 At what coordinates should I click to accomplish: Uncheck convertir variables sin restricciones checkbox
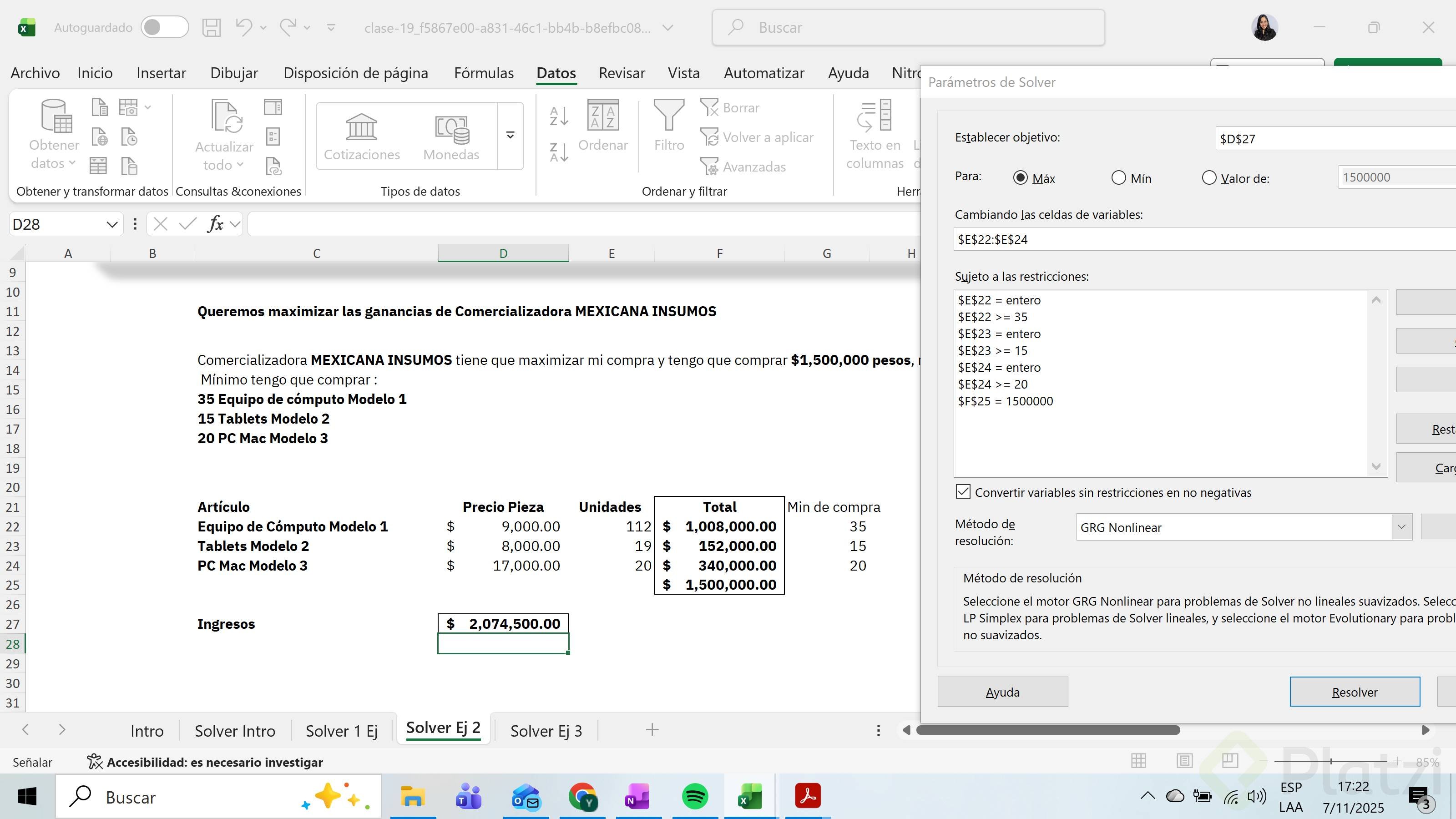(963, 492)
